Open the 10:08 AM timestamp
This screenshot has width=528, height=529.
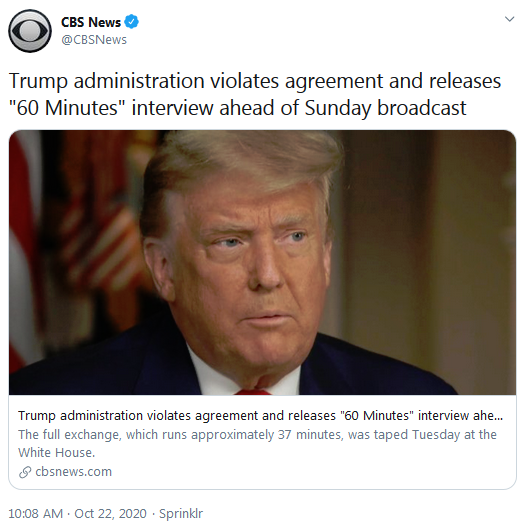(x=35, y=513)
